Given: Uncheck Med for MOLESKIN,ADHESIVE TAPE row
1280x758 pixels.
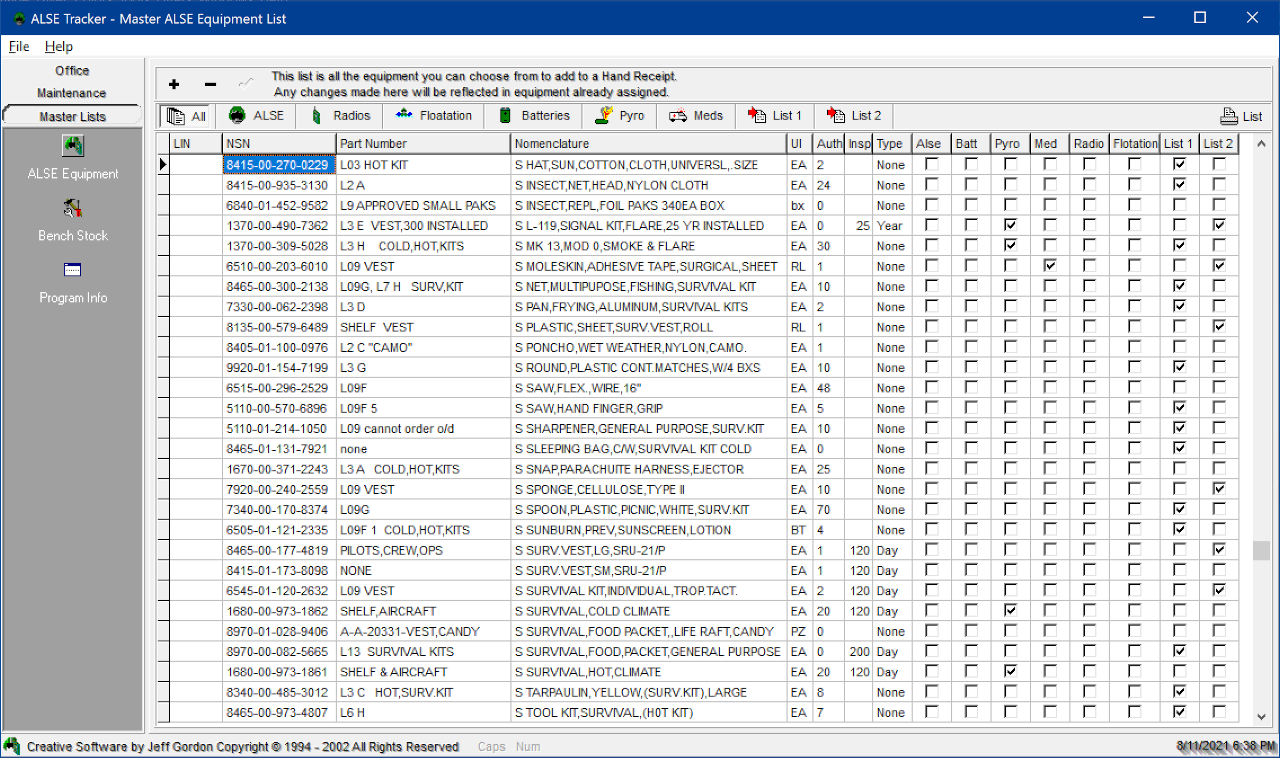Looking at the screenshot, I should 1049,266.
